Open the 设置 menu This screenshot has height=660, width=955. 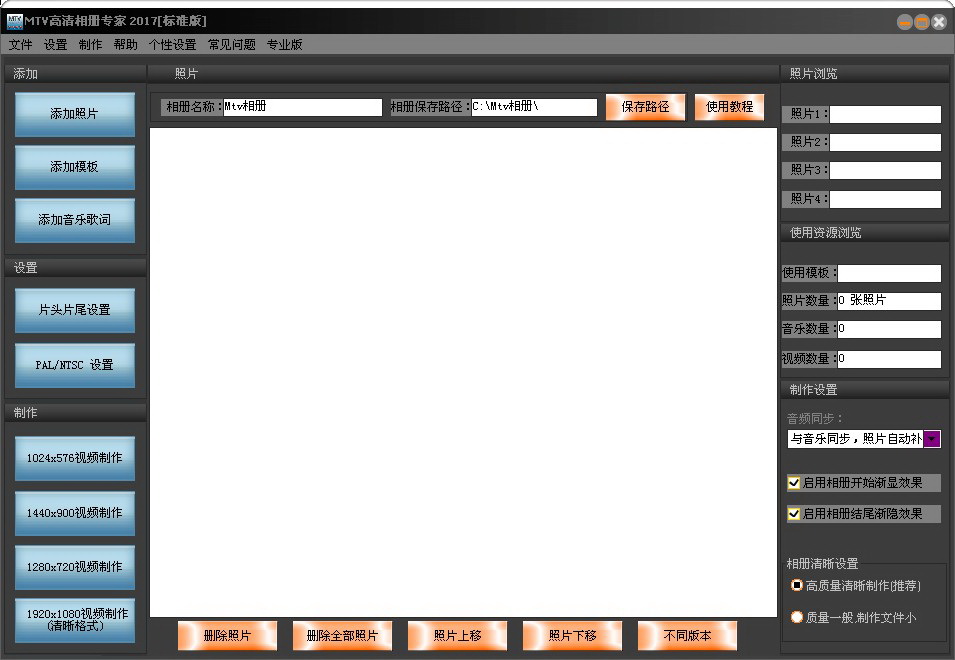pyautogui.click(x=55, y=44)
